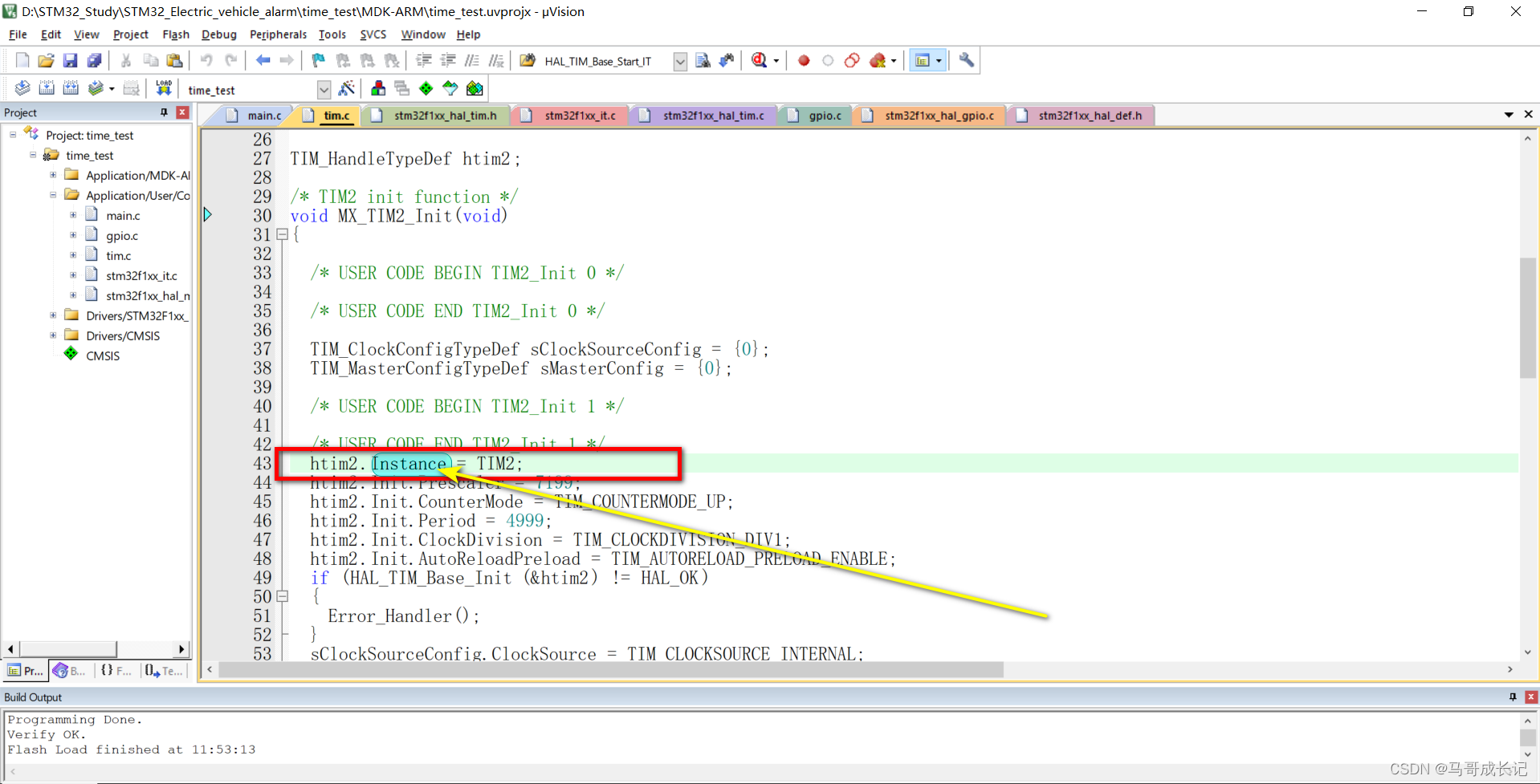Insert a bookmark with the flag icon
Screen dimensions: 1540x784
pyautogui.click(x=319, y=60)
